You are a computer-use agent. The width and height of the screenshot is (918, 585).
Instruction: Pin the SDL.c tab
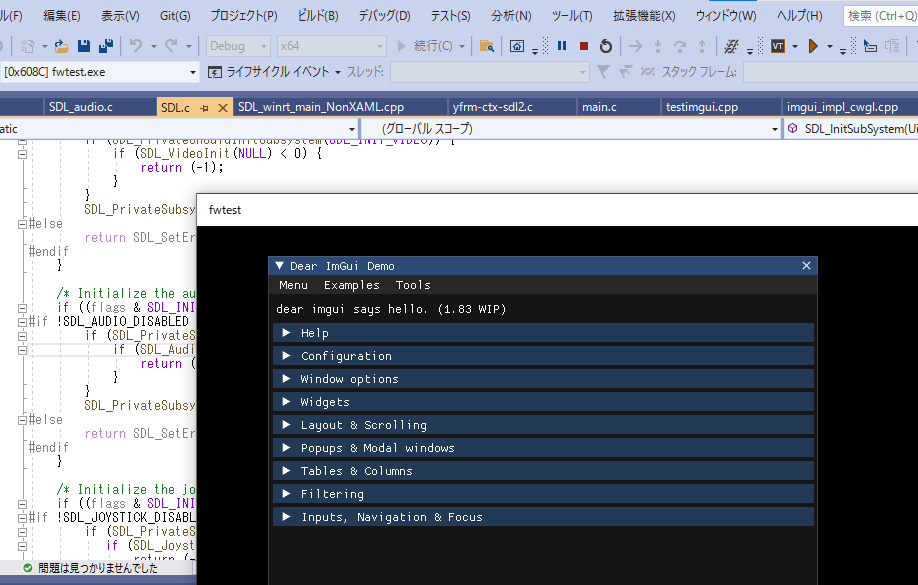pos(204,108)
